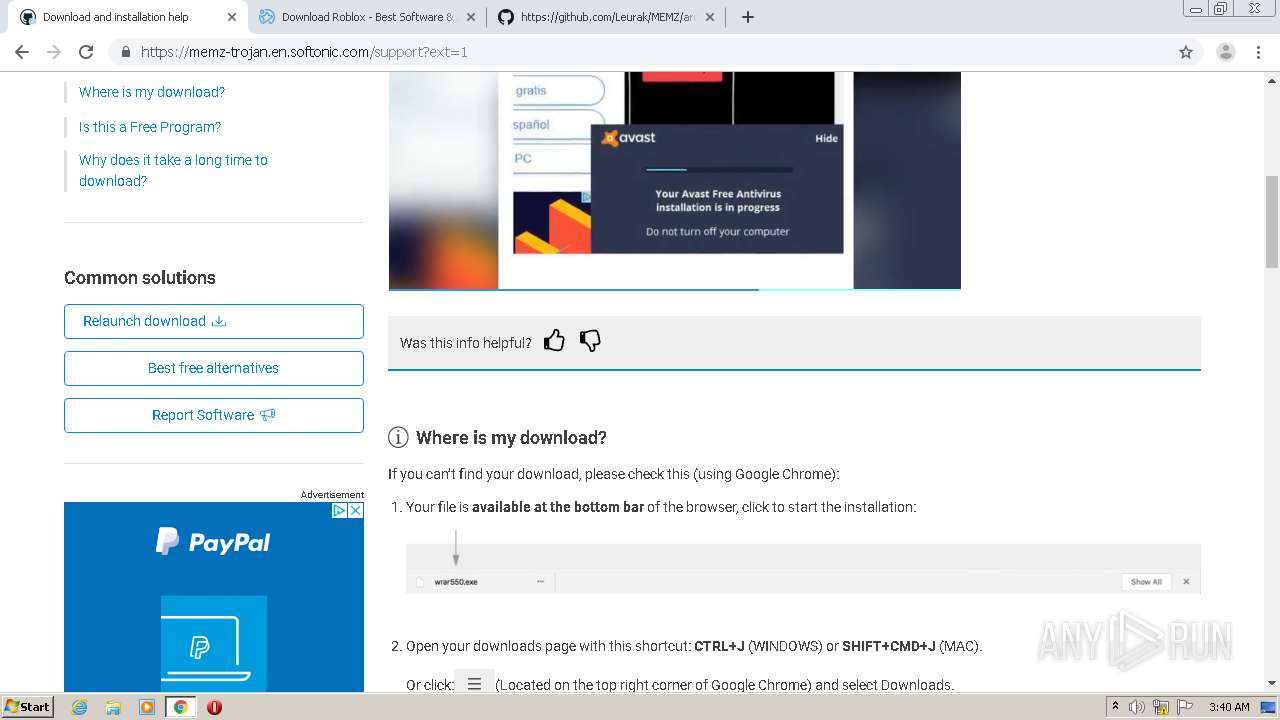
Task: Switch to the Download Roblox tab
Action: pyautogui.click(x=366, y=17)
